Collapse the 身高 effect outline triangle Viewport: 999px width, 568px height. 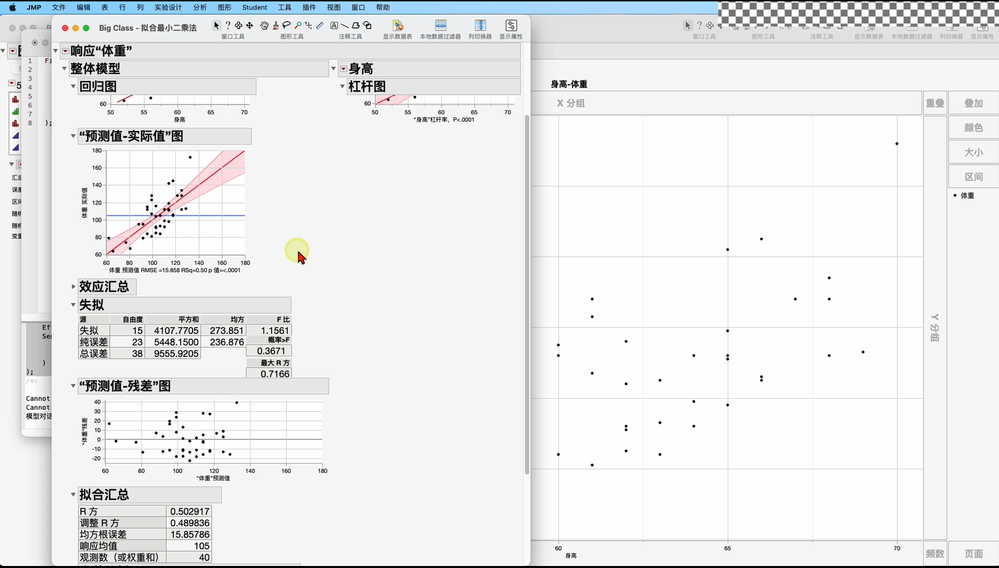coord(333,68)
